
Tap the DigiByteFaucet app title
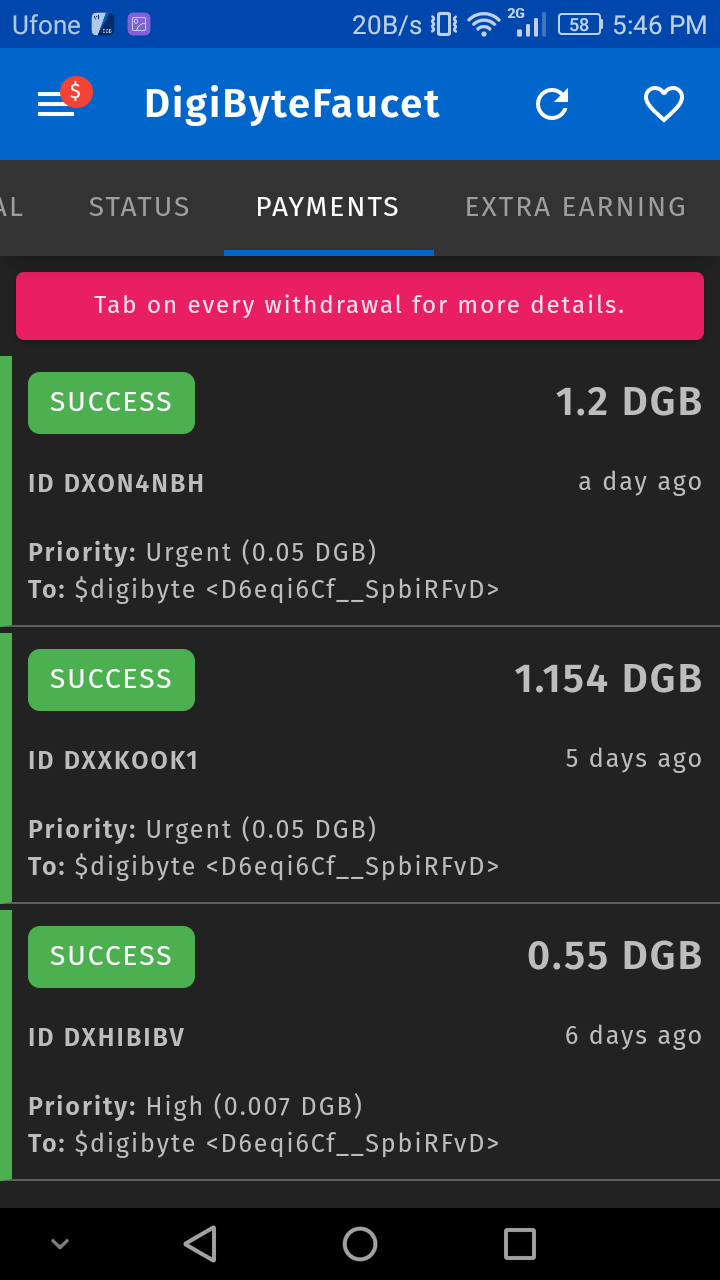tap(292, 104)
